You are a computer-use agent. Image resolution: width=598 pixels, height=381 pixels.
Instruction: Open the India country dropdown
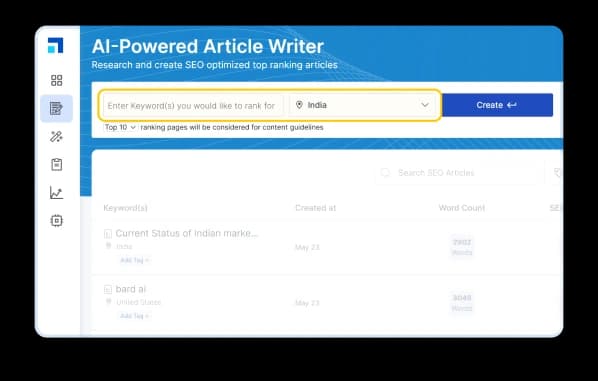[363, 105]
